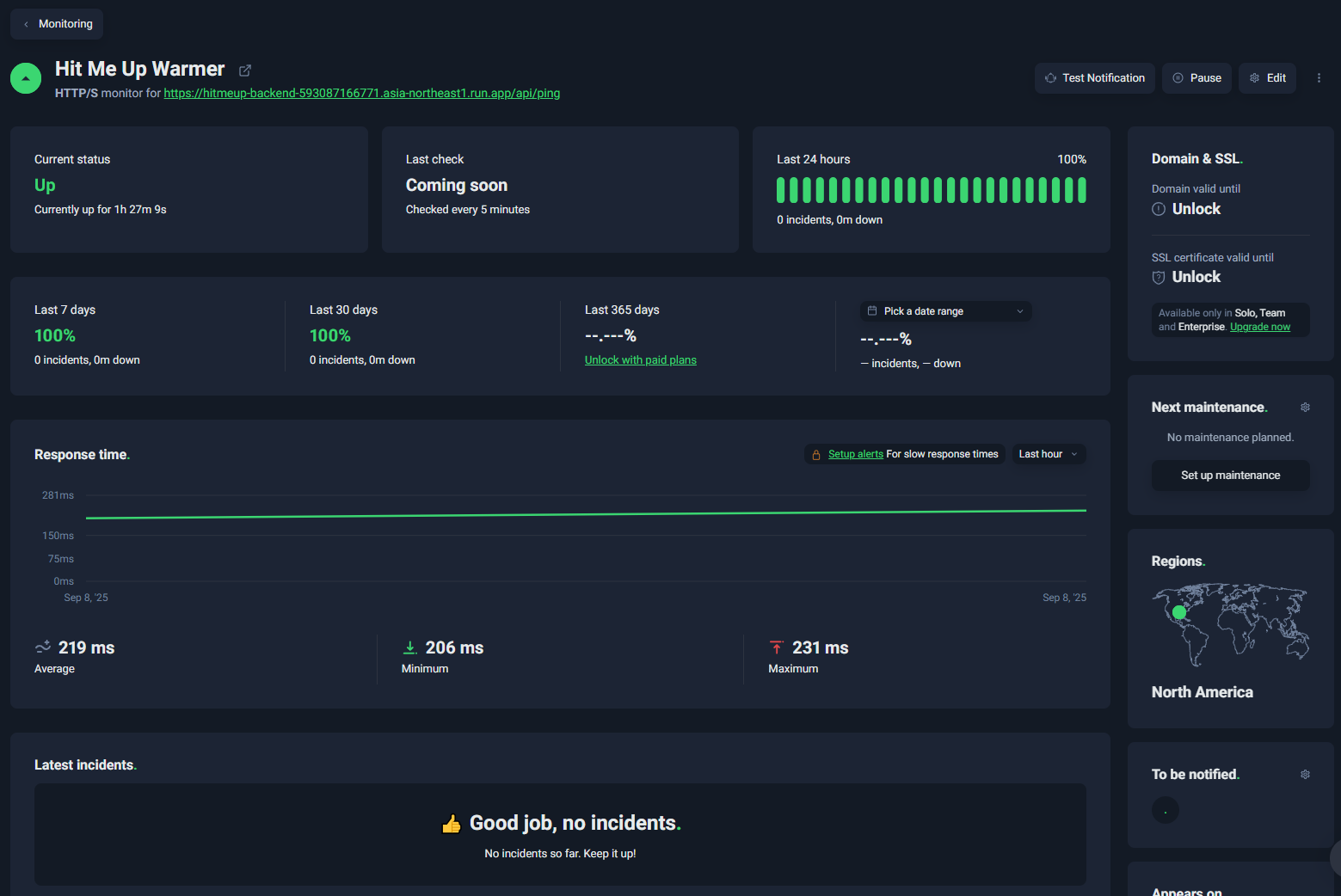The height and width of the screenshot is (896, 1341).
Task: Click the world map in Regions
Action: click(x=1230, y=625)
